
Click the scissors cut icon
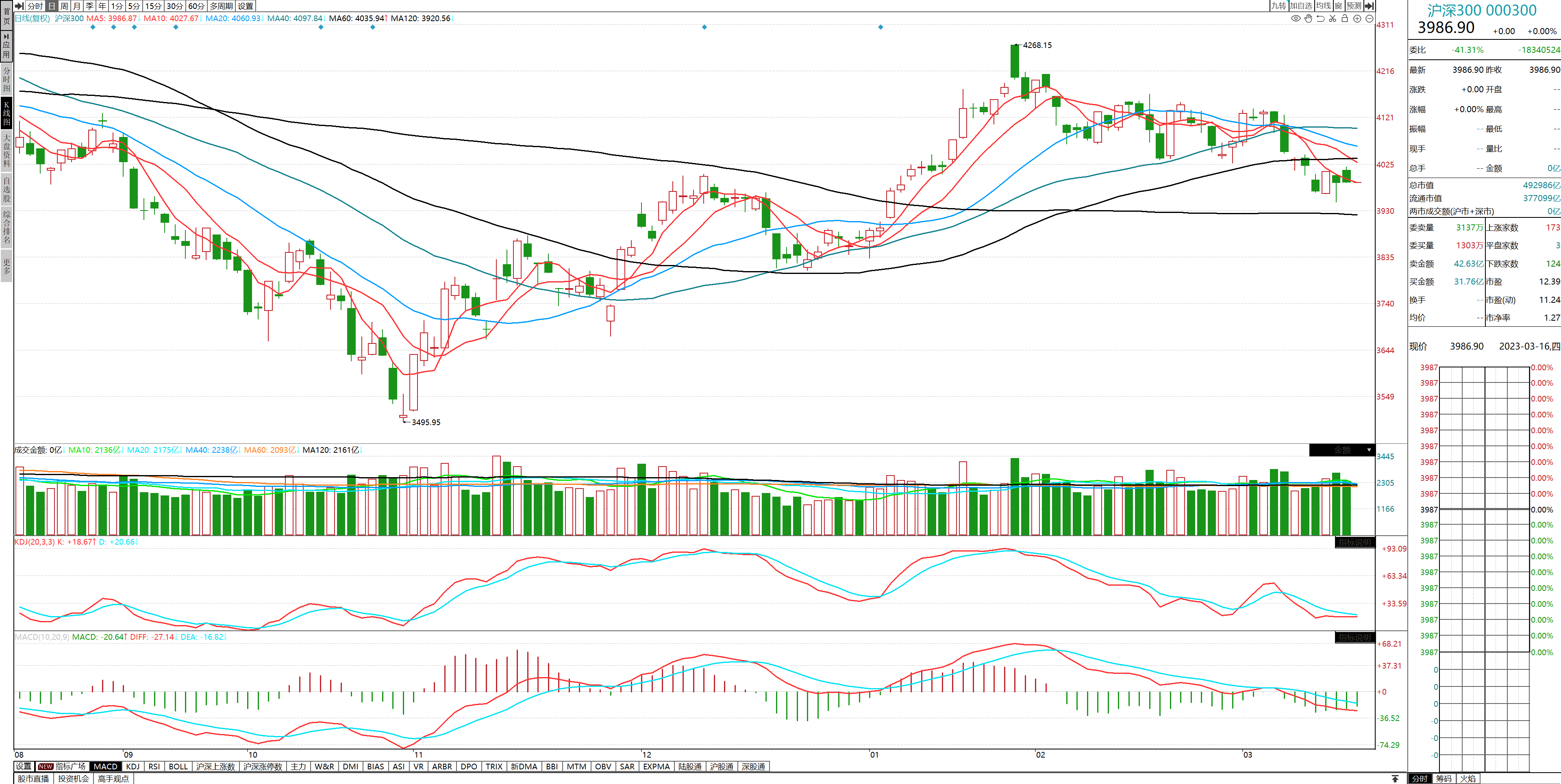[1333, 19]
